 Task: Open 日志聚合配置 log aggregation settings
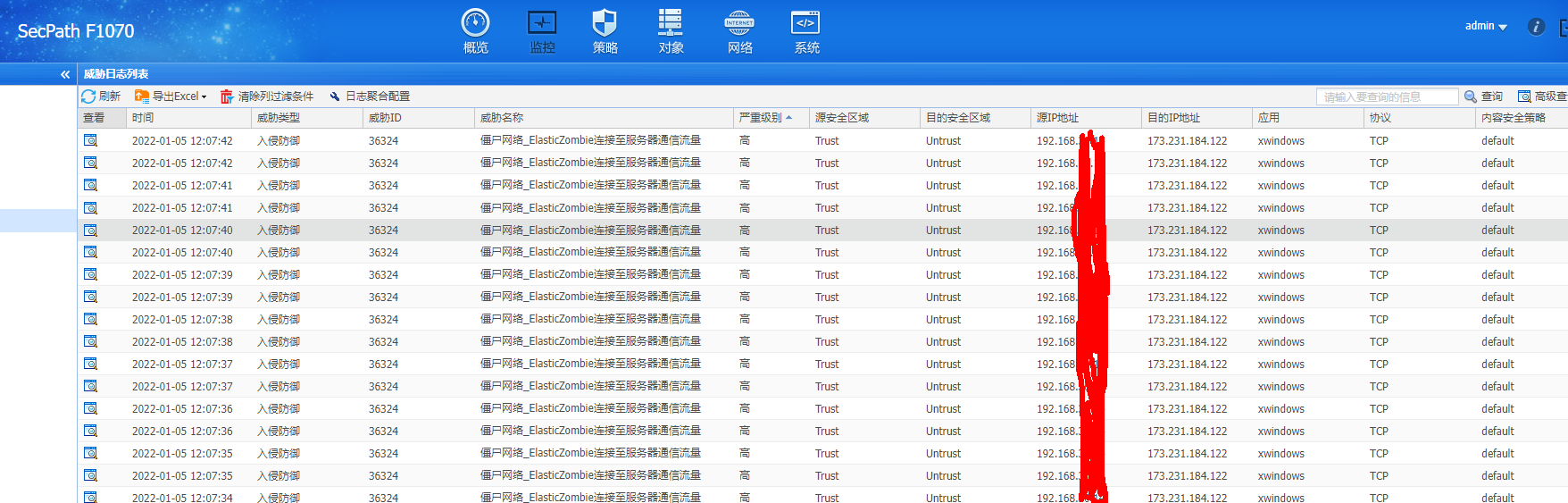point(370,96)
